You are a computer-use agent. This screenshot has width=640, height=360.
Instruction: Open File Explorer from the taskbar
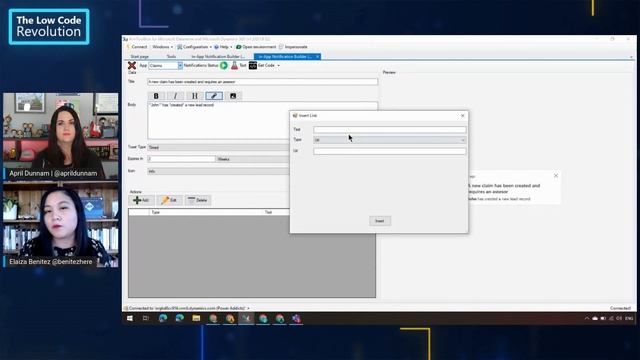click(196, 318)
